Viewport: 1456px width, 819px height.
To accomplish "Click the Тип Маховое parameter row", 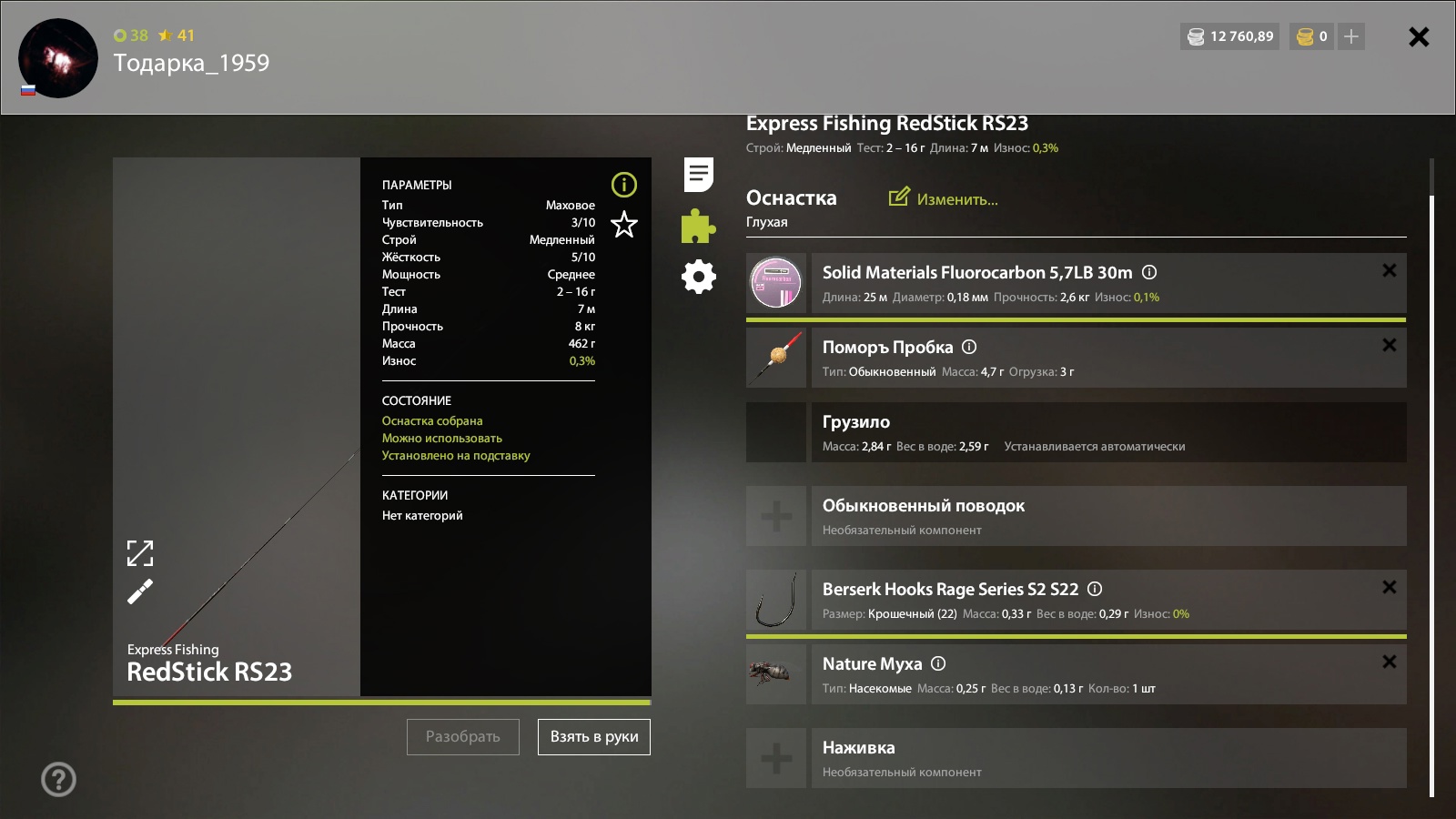I will click(489, 206).
